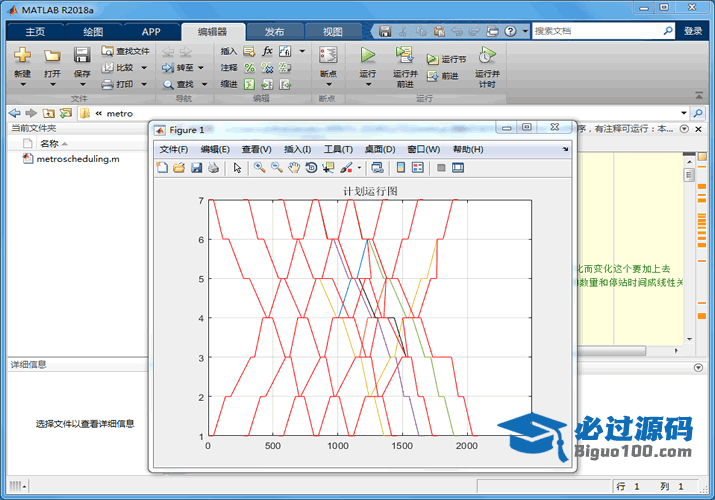This screenshot has height=500, width=715.
Task: Expand the Breakpoints (断点) dropdown arrow
Action: pyautogui.click(x=329, y=84)
